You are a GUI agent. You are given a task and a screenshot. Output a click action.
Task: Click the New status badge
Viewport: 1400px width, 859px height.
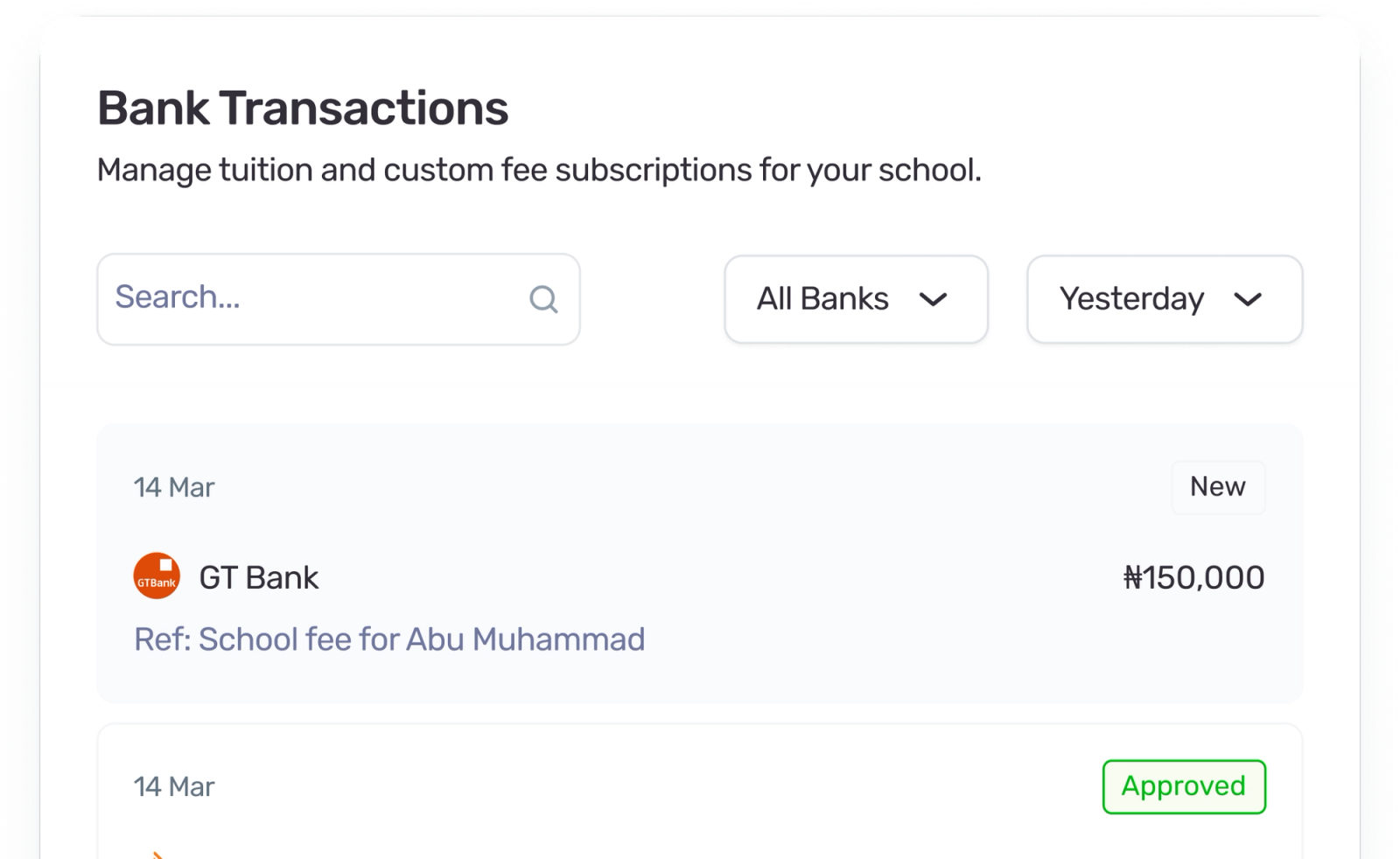[1218, 486]
